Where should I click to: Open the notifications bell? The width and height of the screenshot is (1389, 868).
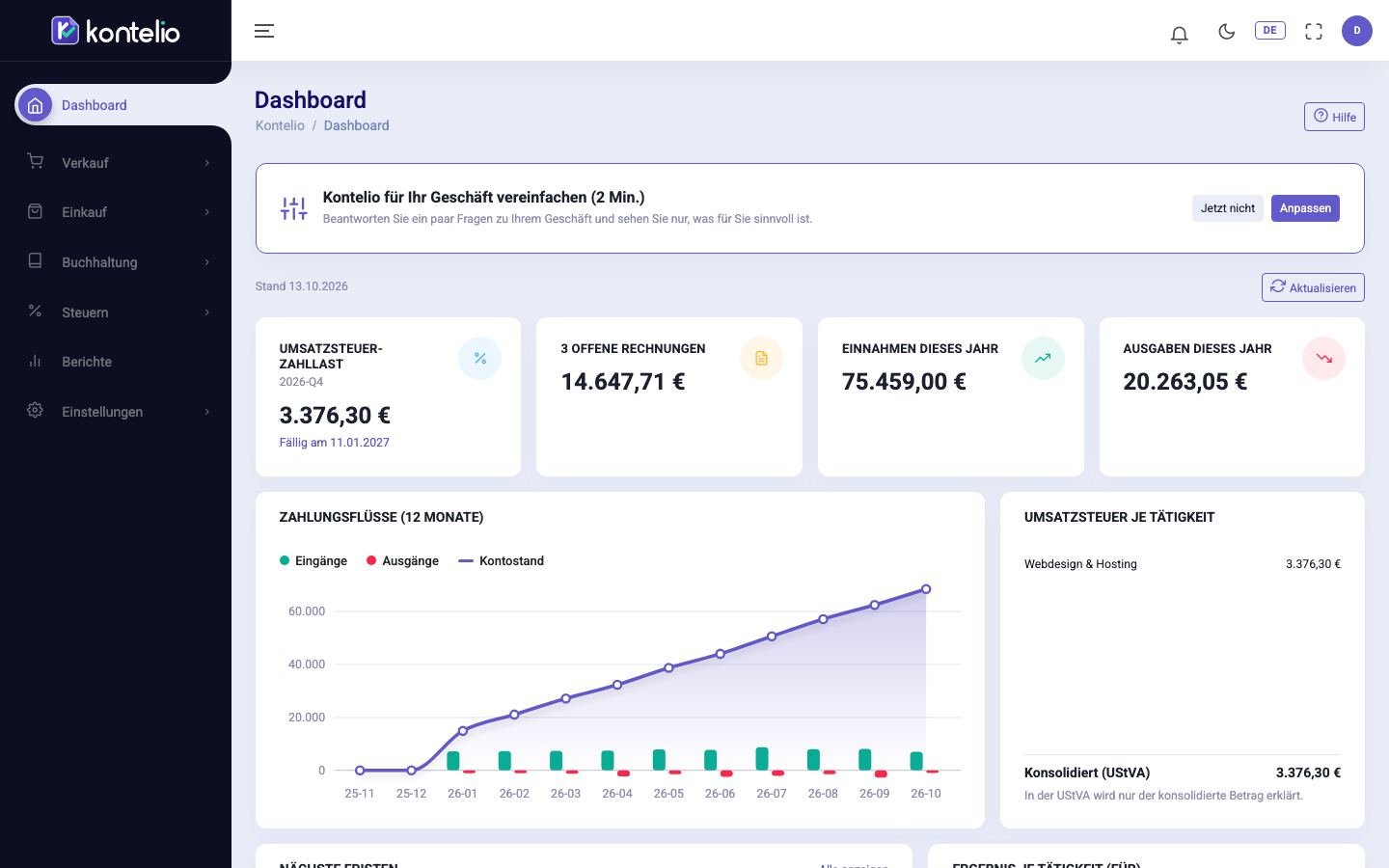click(1179, 35)
